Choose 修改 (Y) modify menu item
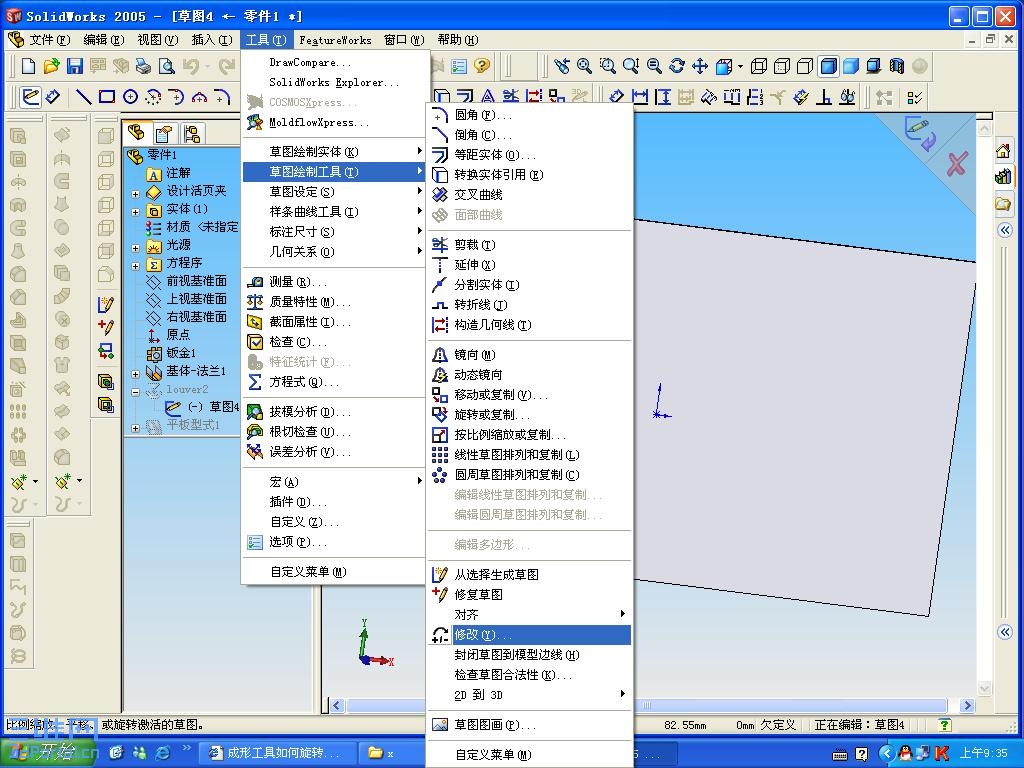The width and height of the screenshot is (1024, 768). coord(530,635)
